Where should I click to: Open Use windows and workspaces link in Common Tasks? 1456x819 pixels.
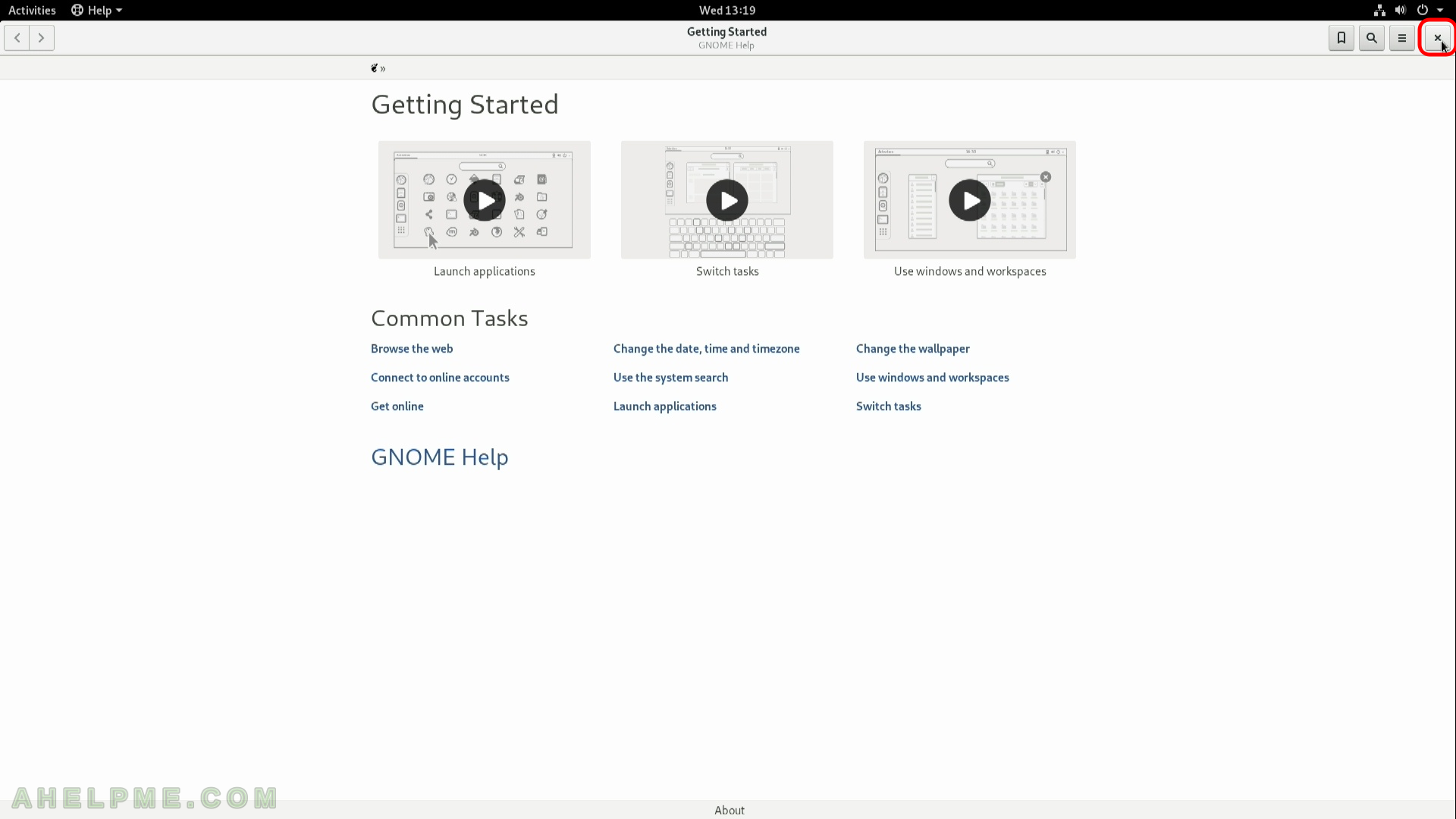click(x=933, y=378)
